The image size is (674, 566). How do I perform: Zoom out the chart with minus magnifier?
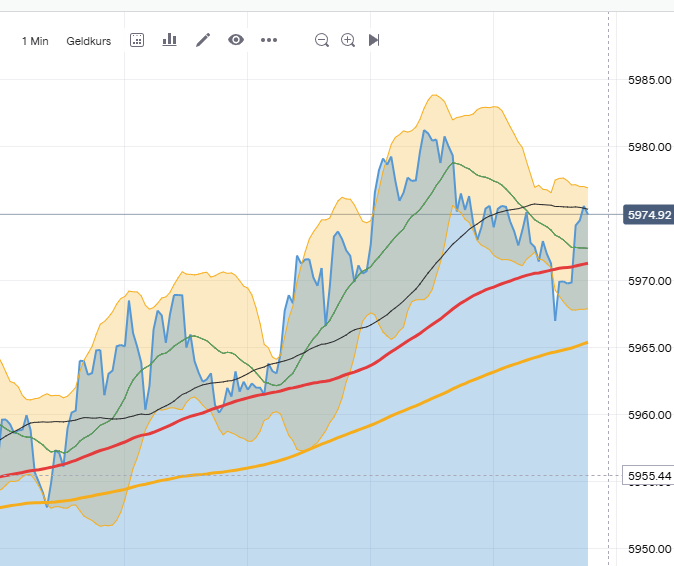322,40
